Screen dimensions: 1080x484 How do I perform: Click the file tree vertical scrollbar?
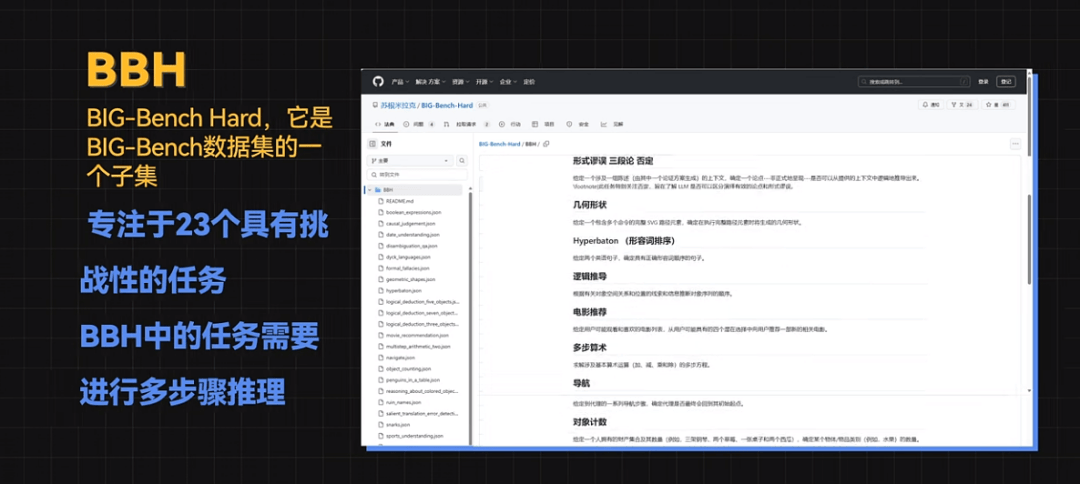[470, 317]
